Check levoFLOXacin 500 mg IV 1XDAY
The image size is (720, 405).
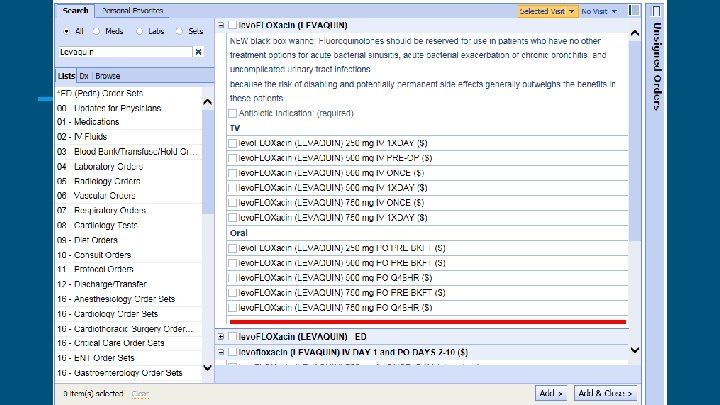click(x=233, y=188)
